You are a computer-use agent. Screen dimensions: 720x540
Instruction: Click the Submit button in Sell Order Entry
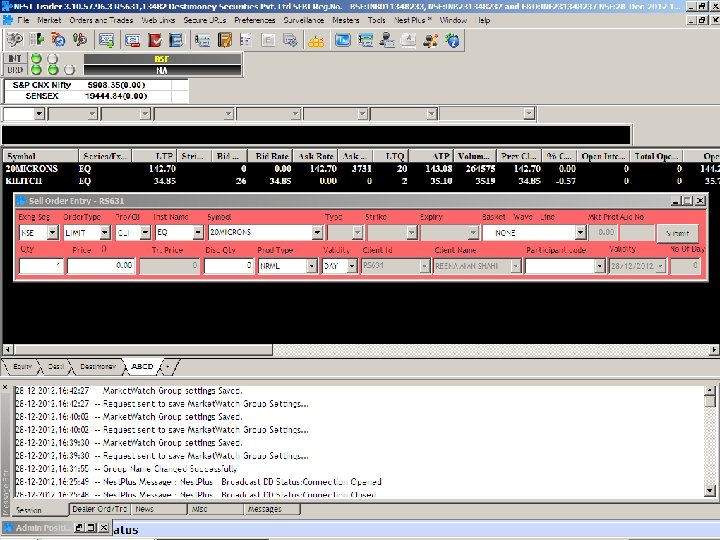(x=677, y=233)
